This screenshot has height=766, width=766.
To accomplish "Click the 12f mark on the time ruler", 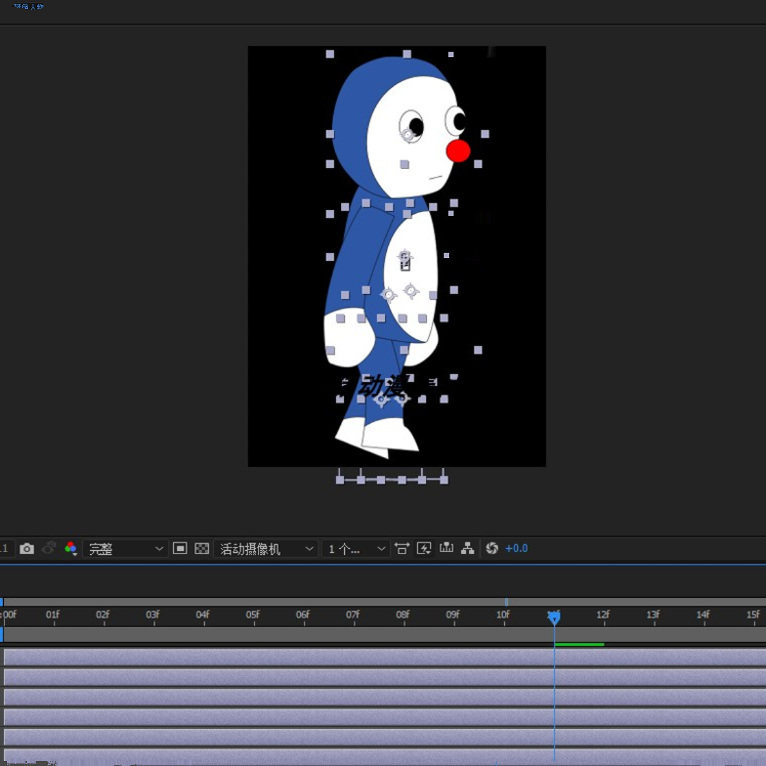I will [x=603, y=615].
